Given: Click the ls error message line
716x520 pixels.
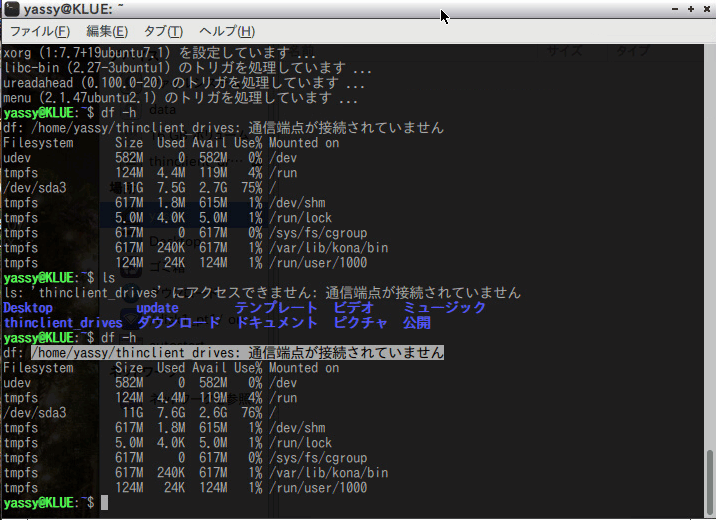Looking at the screenshot, I should point(262,293).
